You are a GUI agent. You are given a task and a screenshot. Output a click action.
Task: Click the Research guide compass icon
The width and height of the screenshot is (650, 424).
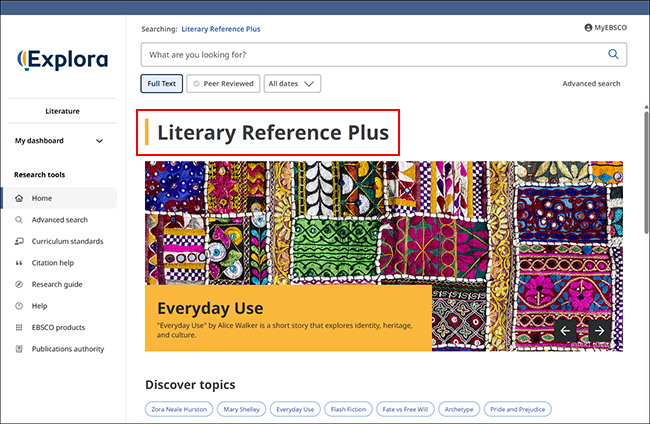pos(19,284)
